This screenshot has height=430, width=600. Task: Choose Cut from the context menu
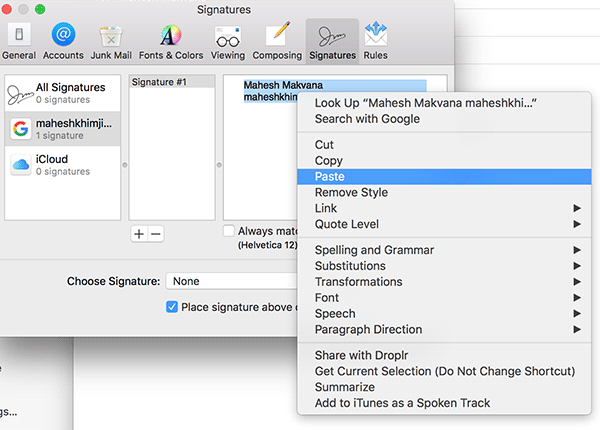444,145
